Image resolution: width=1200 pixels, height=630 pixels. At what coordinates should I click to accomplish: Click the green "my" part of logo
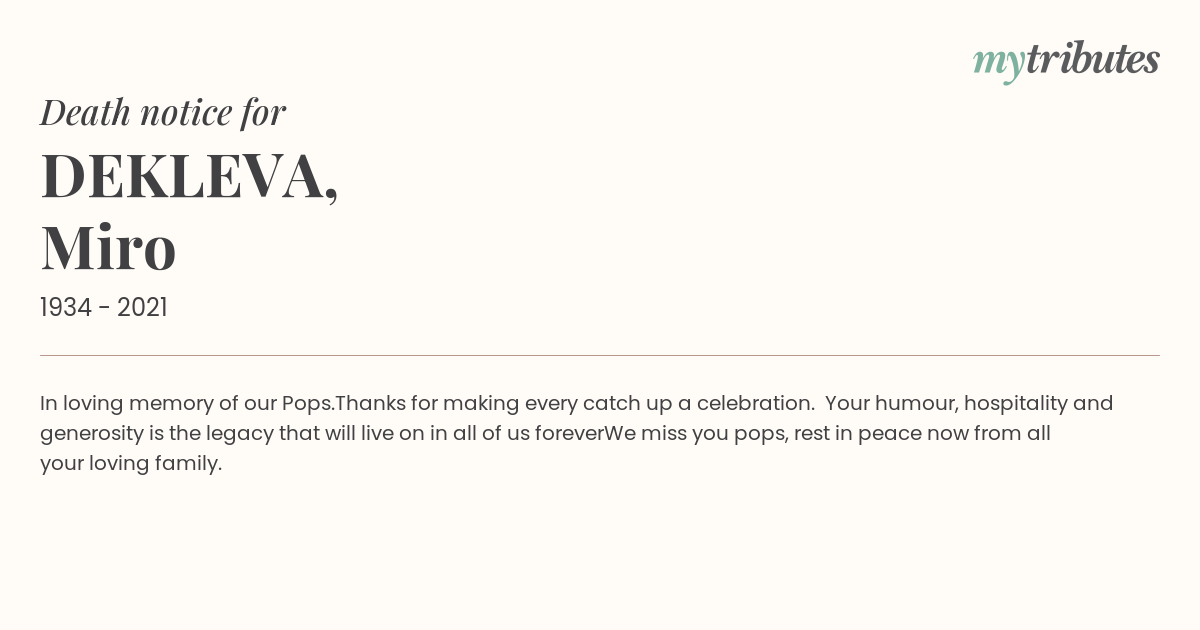(x=998, y=64)
